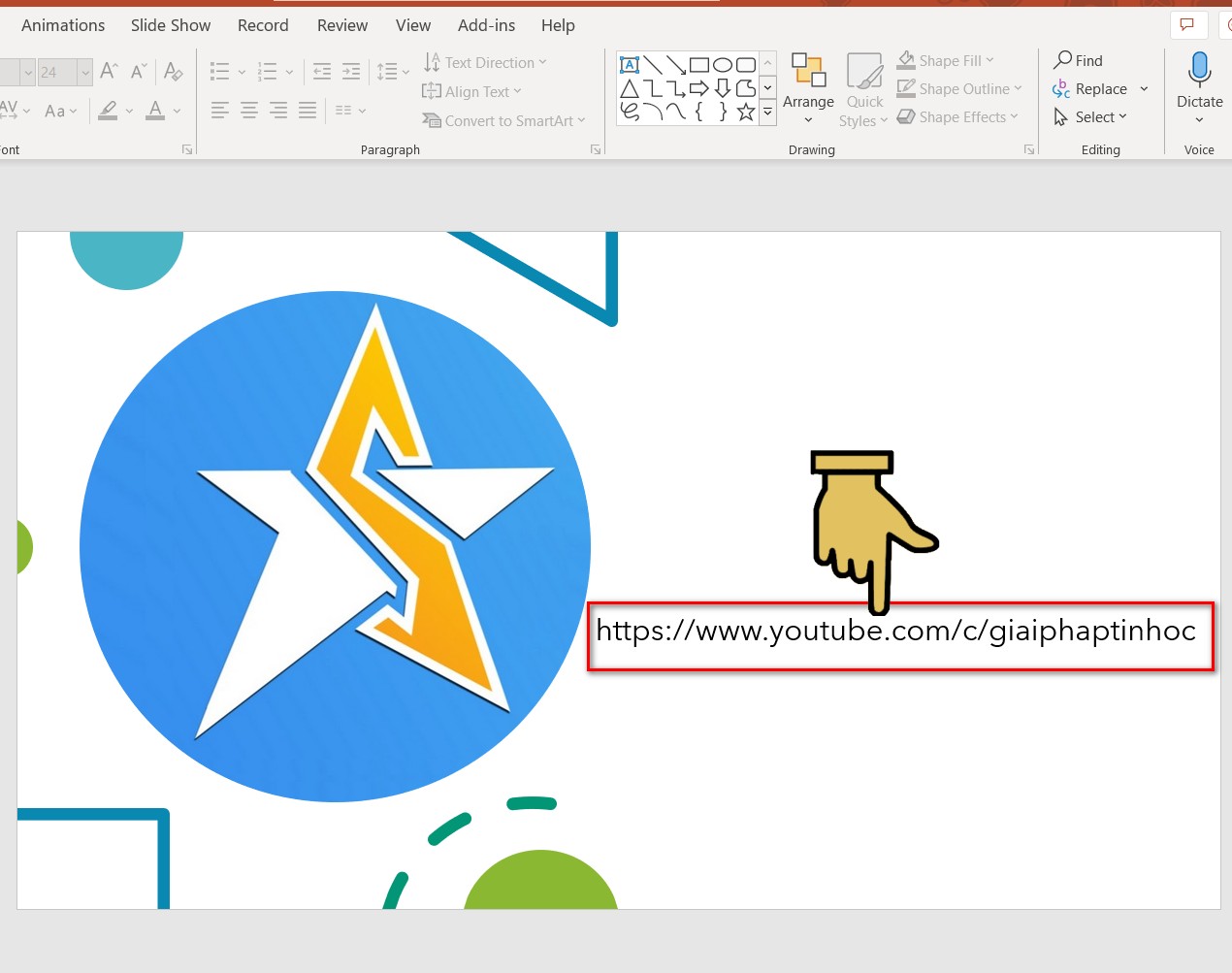Click the Find magnifier button

1079,60
